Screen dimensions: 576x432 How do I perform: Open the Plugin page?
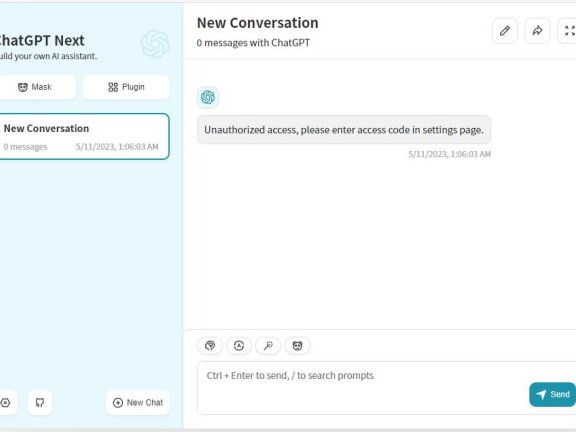point(126,87)
